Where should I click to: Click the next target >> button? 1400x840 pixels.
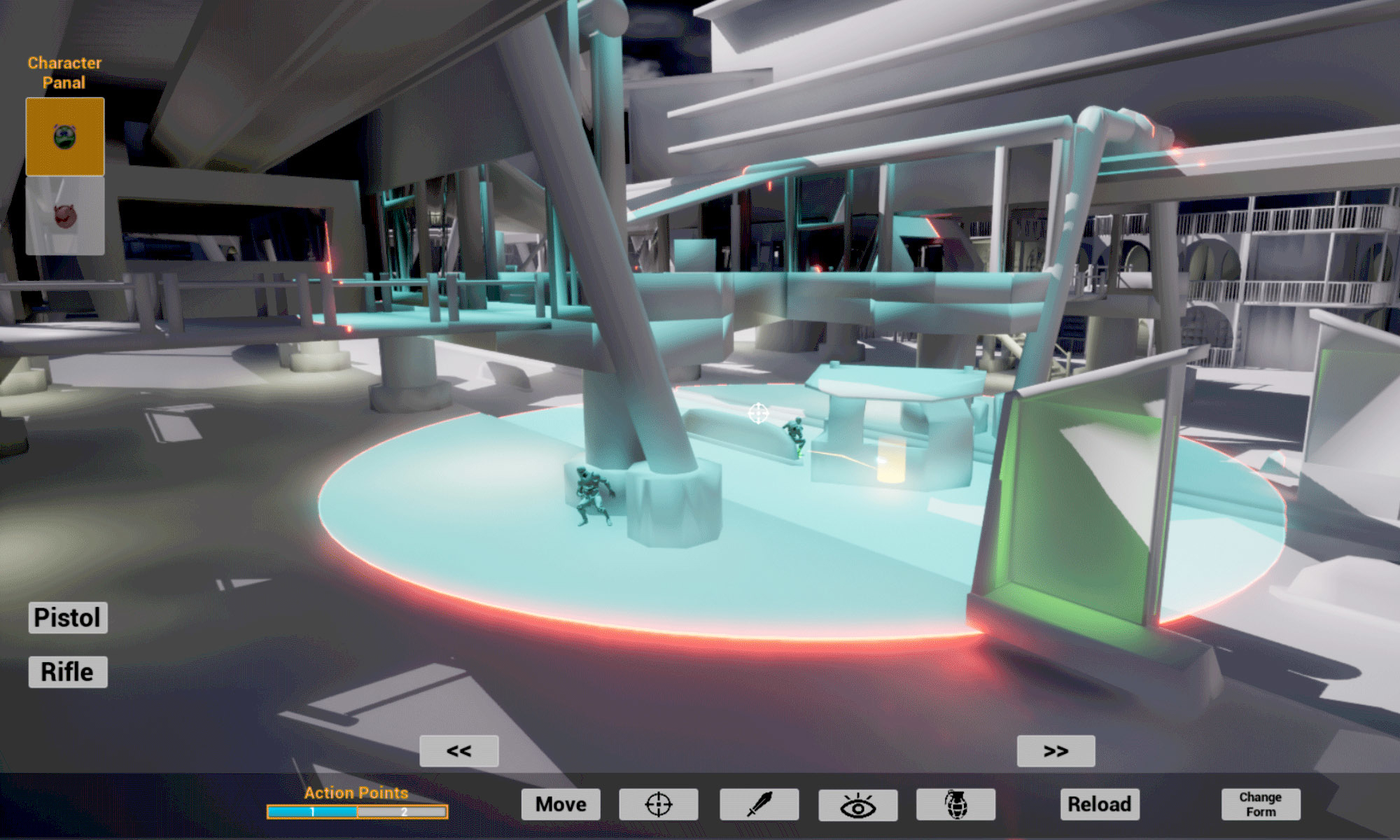pyautogui.click(x=1056, y=751)
